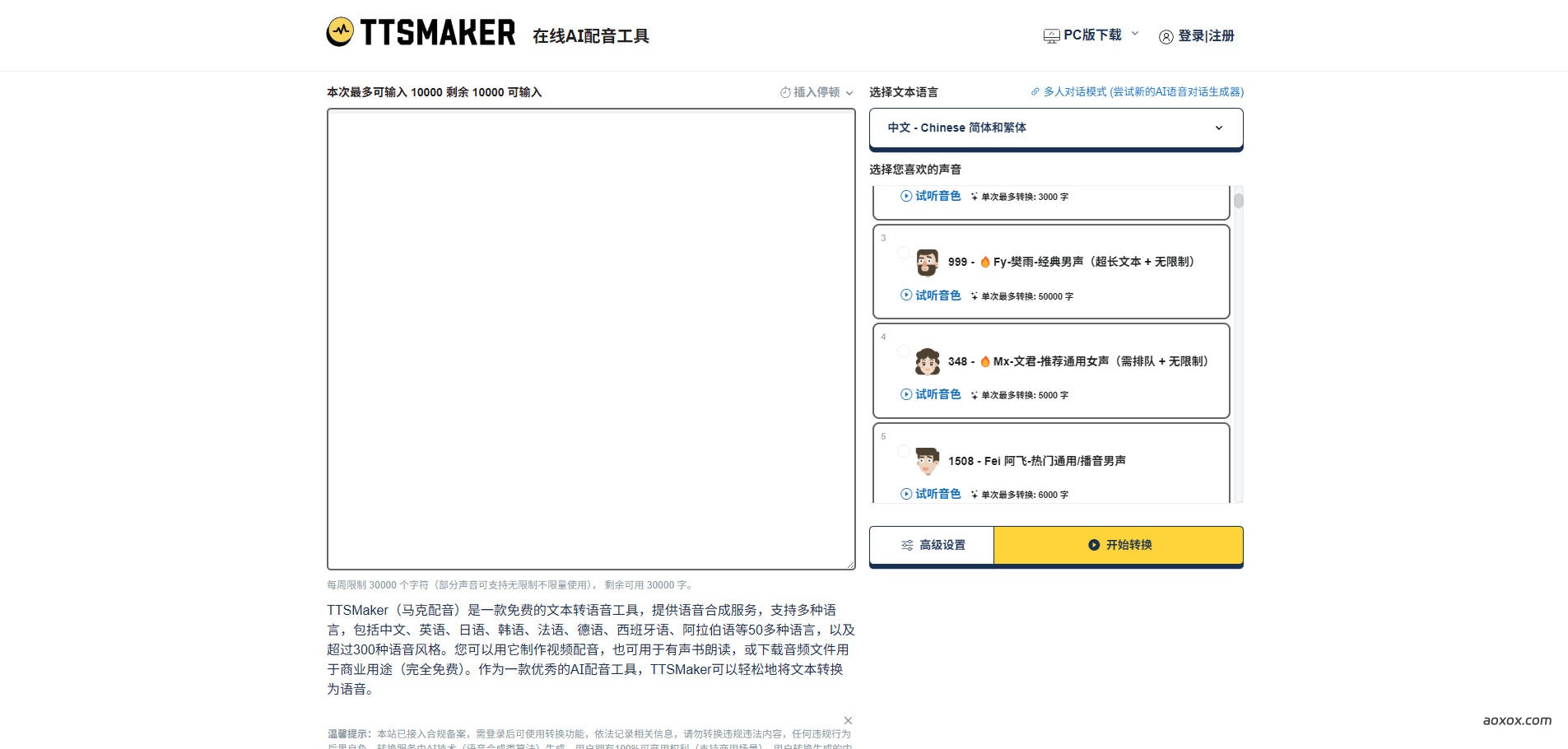
Task: Click inside the main text input area
Action: tap(591, 339)
